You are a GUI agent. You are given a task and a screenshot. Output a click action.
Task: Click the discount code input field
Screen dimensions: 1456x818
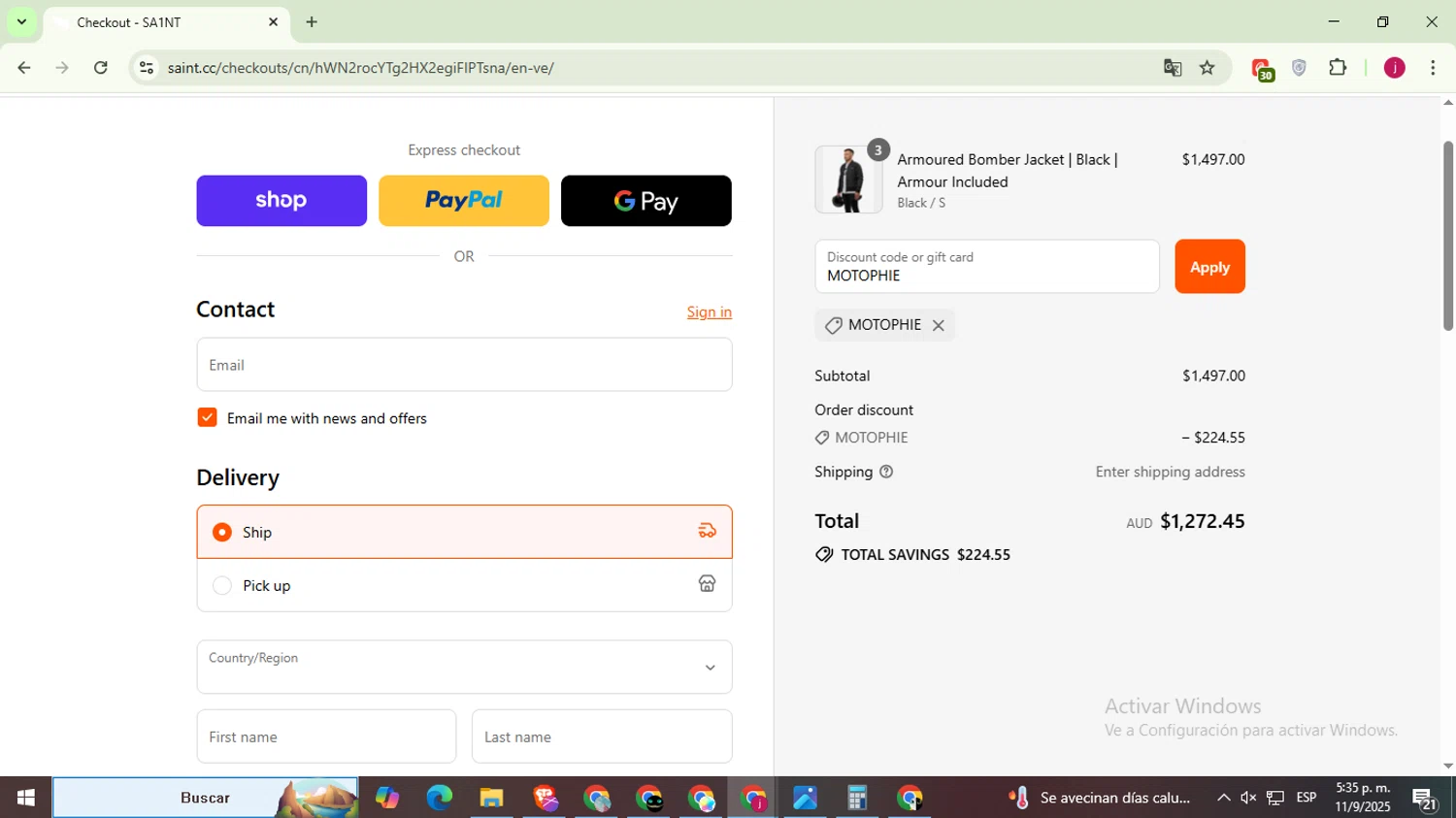(987, 267)
